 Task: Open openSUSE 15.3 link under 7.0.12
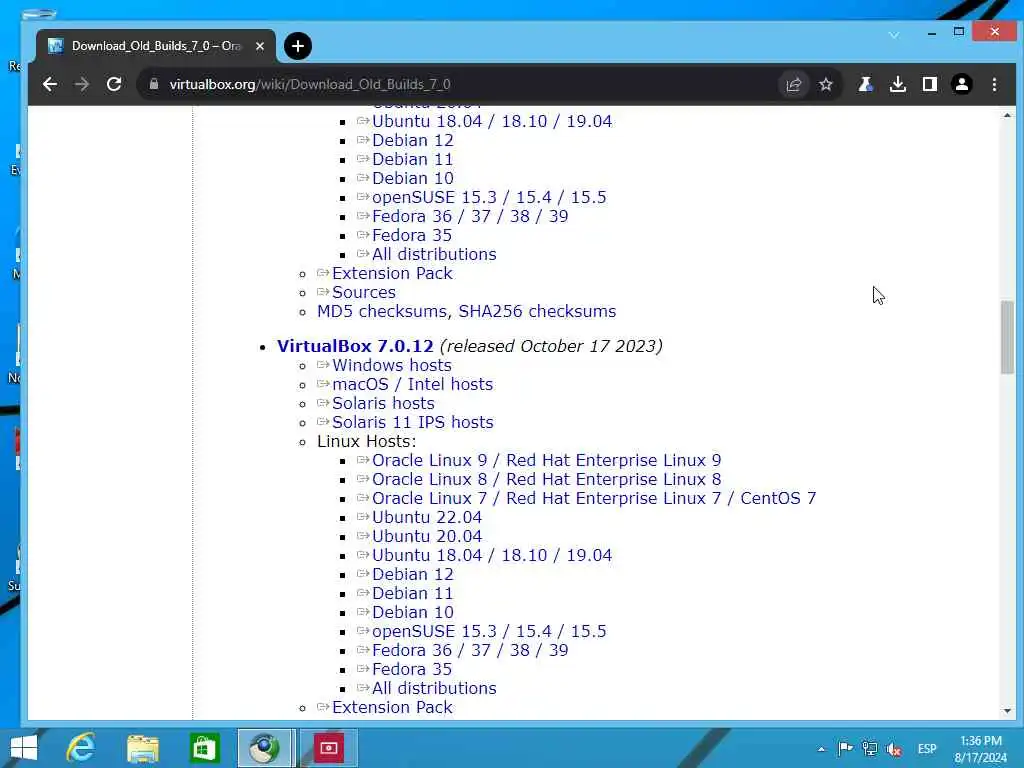(489, 631)
